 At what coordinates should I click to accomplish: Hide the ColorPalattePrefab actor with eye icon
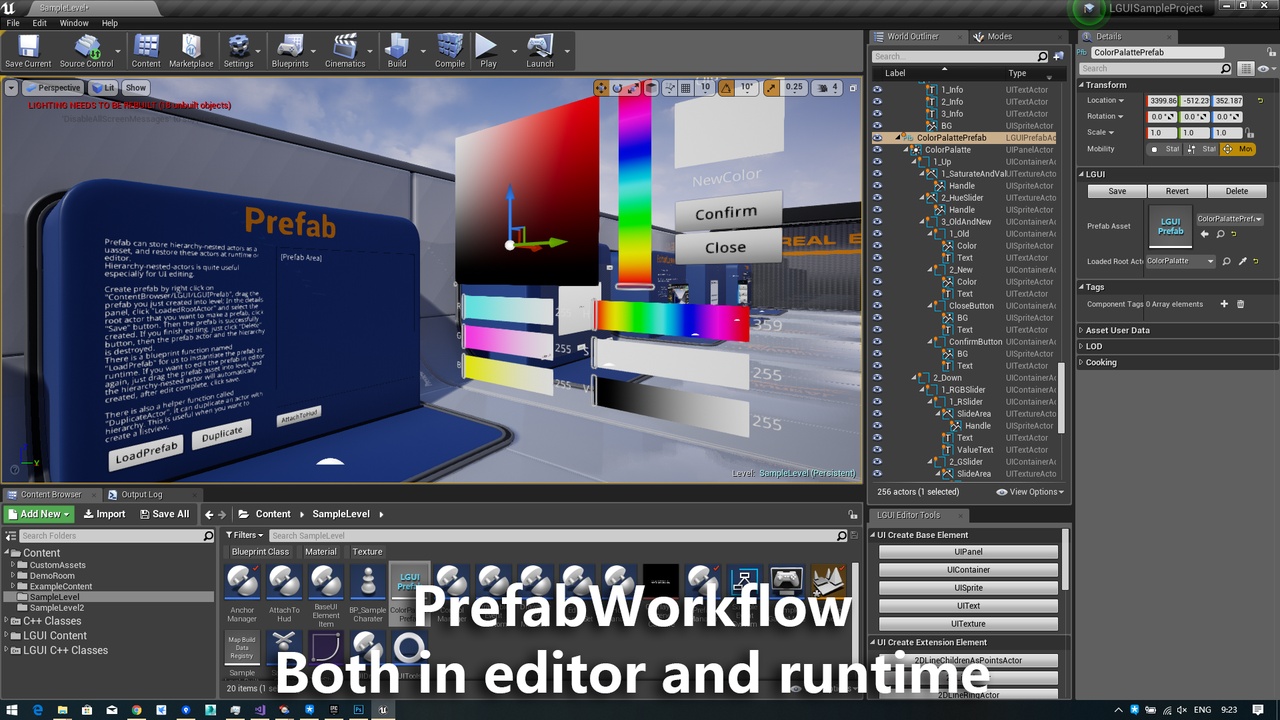point(877,138)
